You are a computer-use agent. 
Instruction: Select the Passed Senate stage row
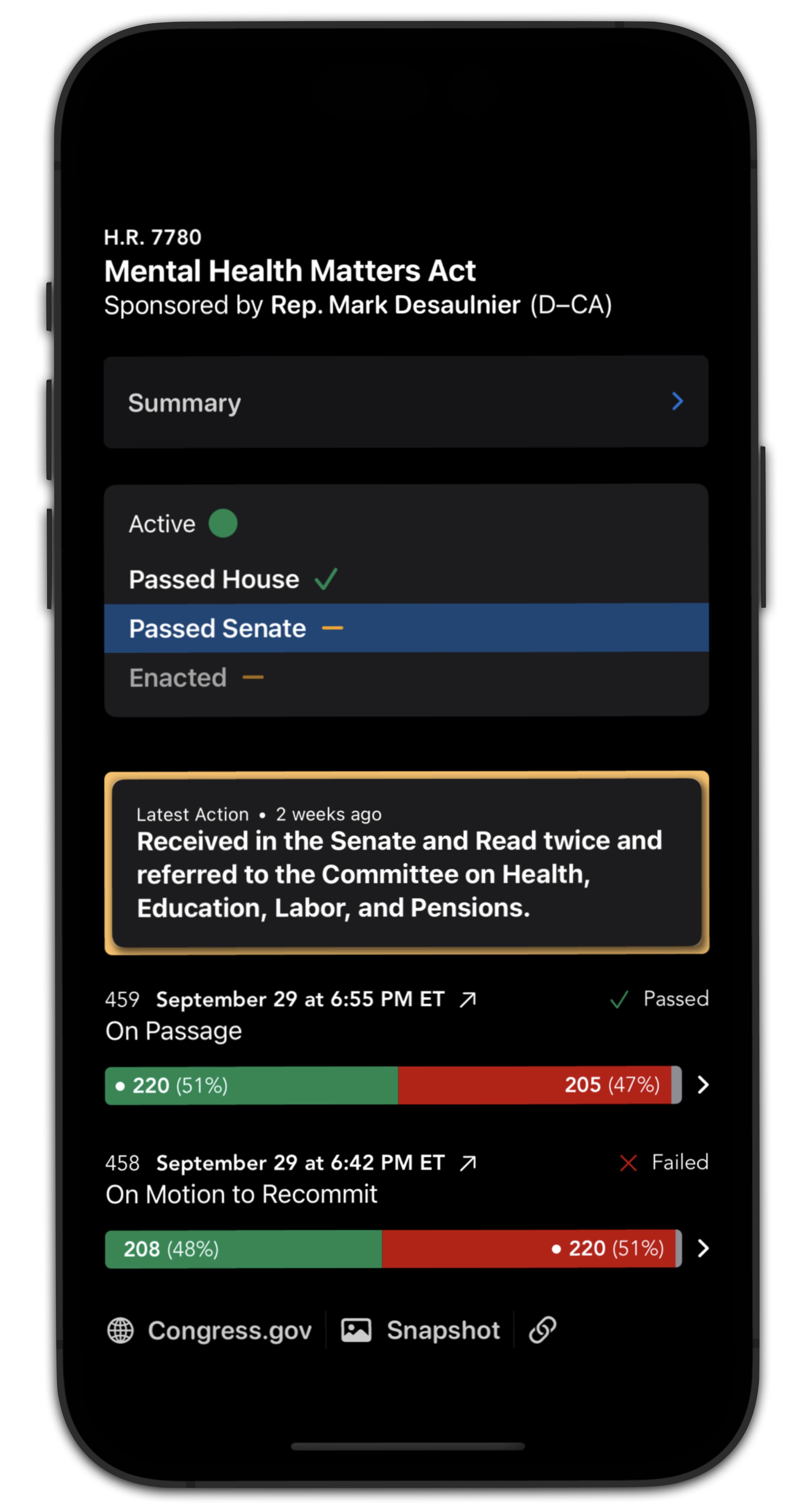[x=407, y=628]
